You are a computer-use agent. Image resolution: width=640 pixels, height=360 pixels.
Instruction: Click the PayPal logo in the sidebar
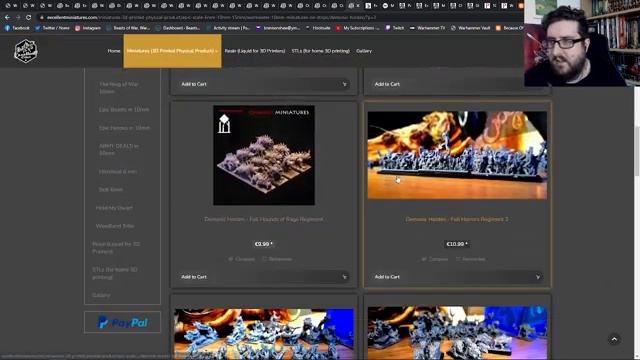pos(122,322)
